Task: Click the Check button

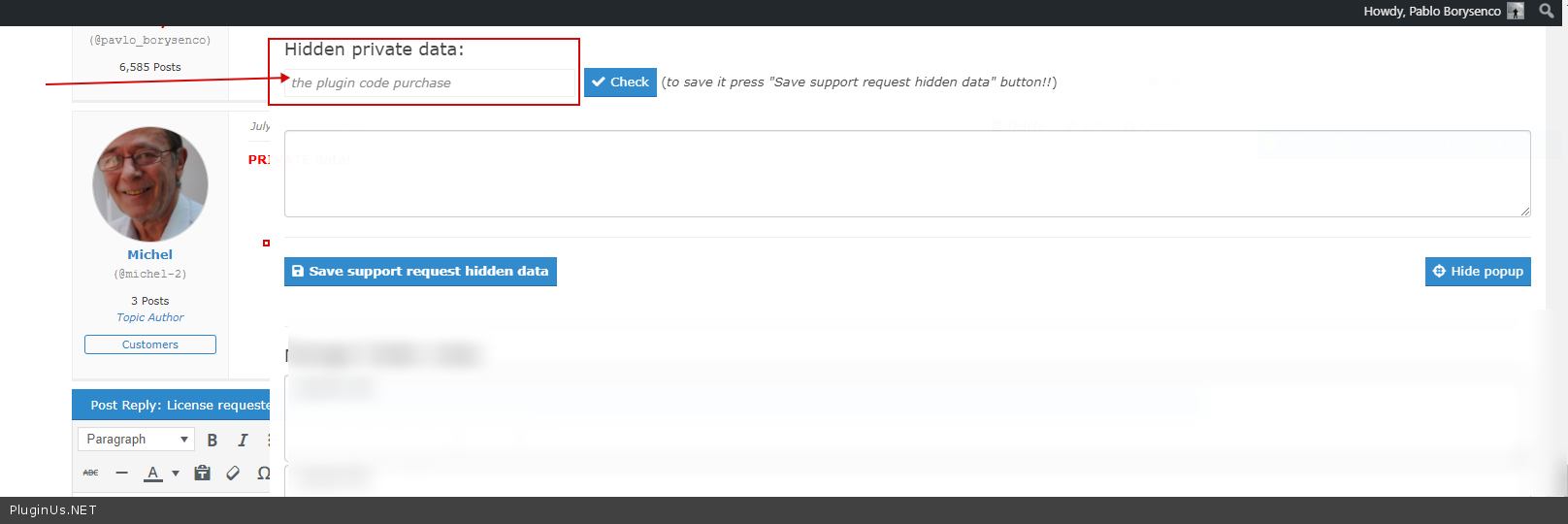Action: (x=620, y=82)
